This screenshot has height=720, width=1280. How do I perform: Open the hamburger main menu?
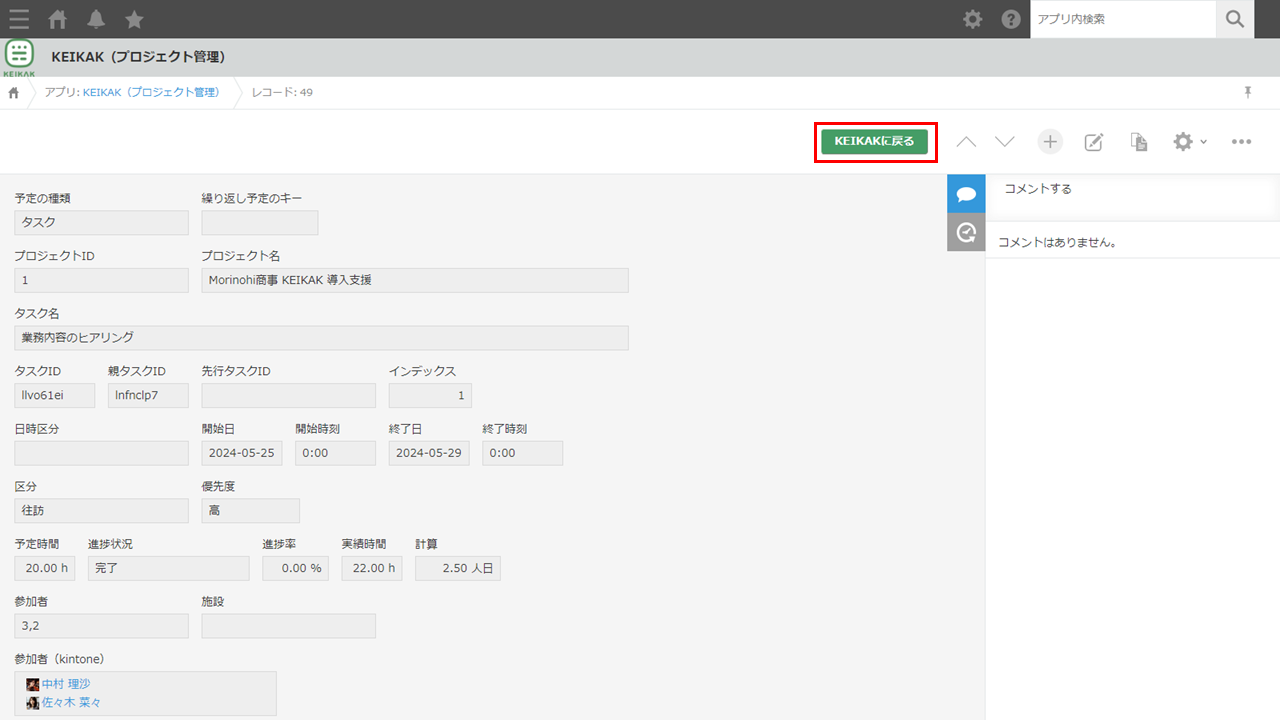(x=19, y=19)
